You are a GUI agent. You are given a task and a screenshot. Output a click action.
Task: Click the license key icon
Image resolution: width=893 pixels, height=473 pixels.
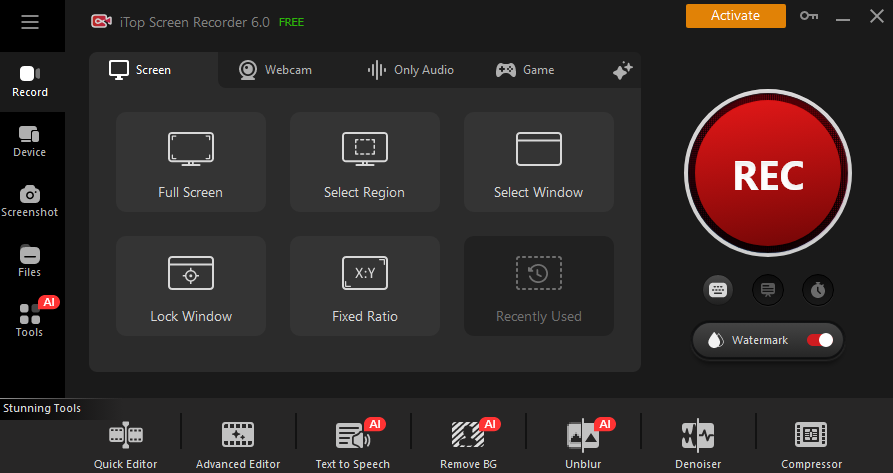click(809, 16)
